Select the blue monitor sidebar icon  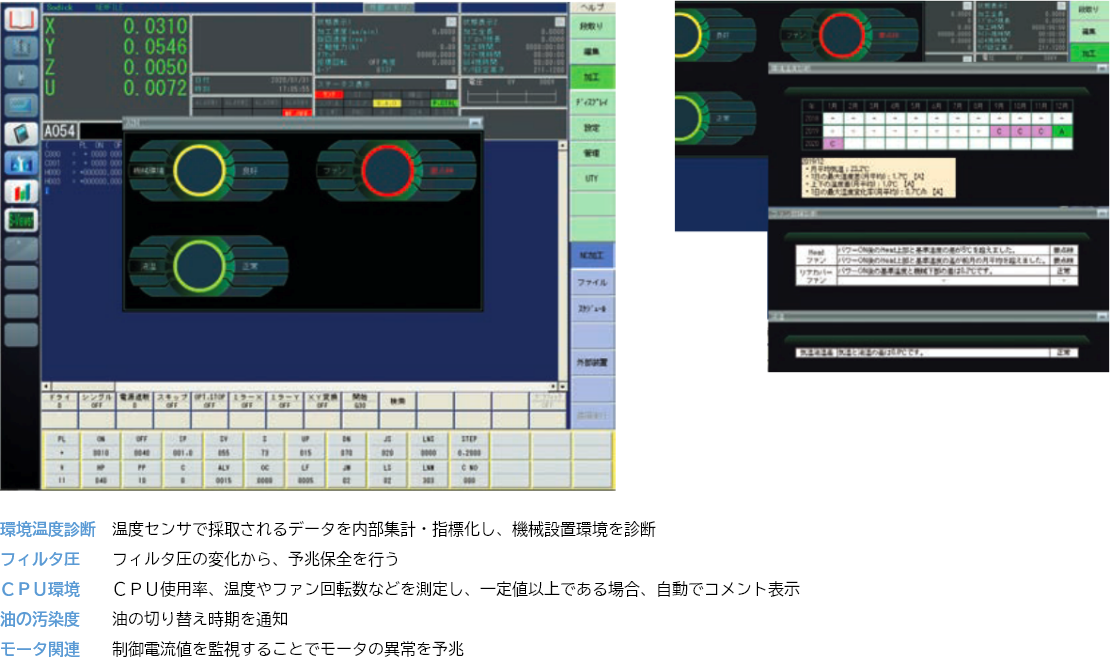tap(21, 105)
